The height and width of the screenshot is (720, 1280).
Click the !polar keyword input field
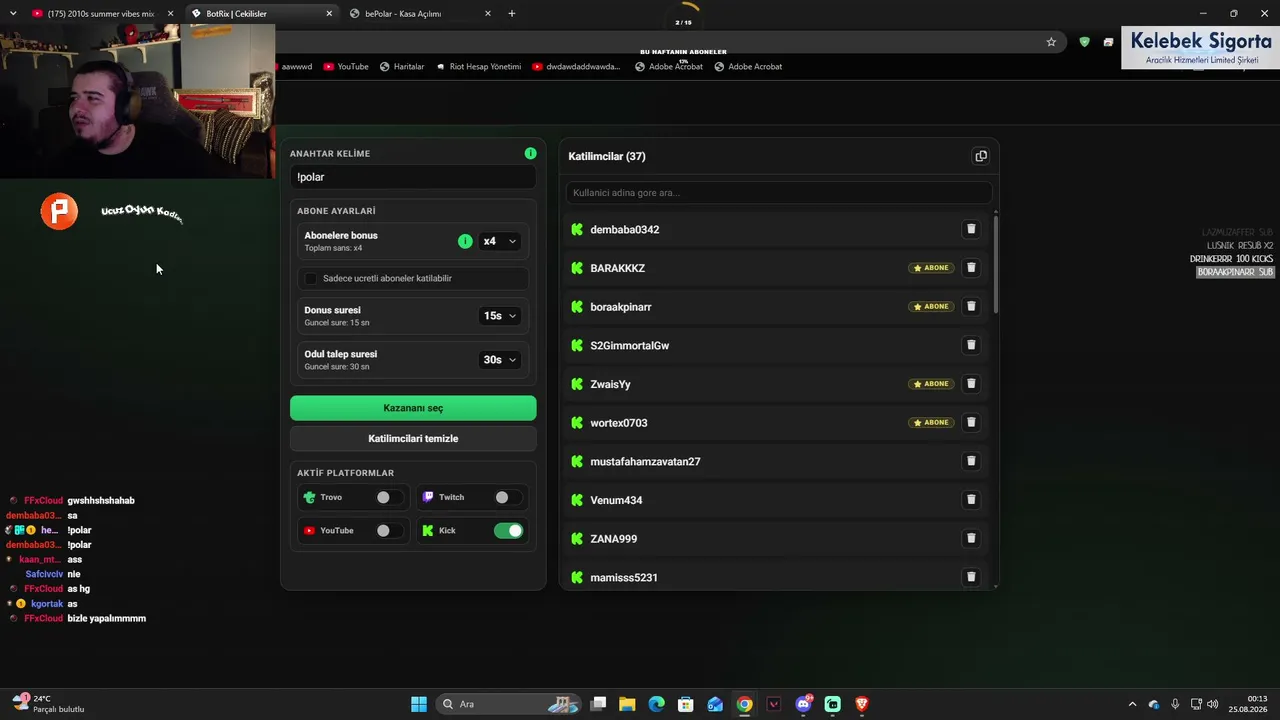pyautogui.click(x=413, y=177)
